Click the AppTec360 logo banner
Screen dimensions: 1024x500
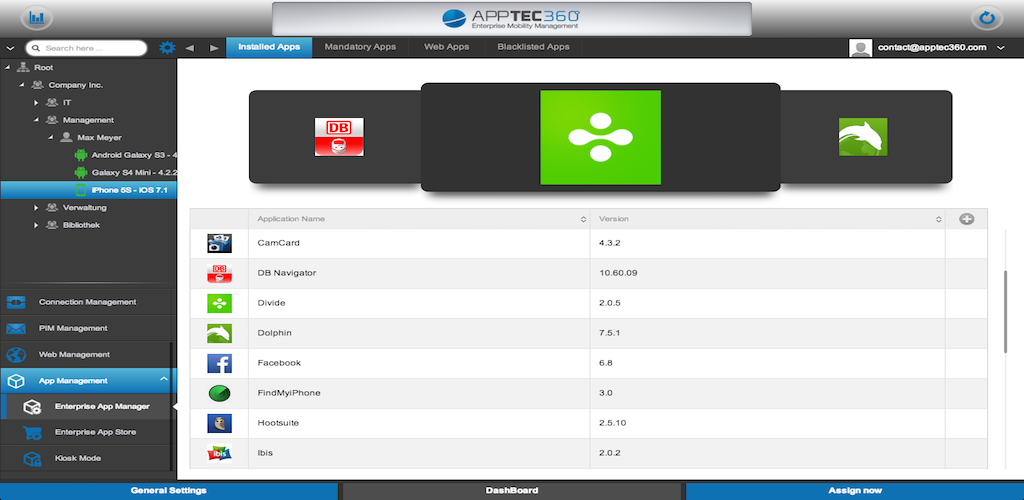511,18
